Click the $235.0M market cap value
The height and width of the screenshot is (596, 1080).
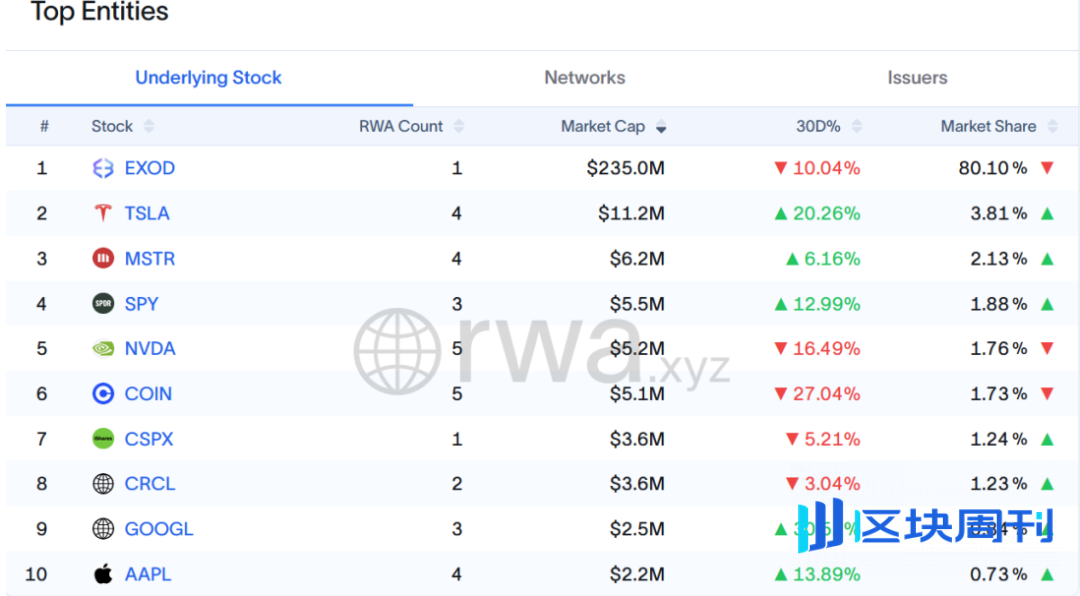click(x=625, y=168)
